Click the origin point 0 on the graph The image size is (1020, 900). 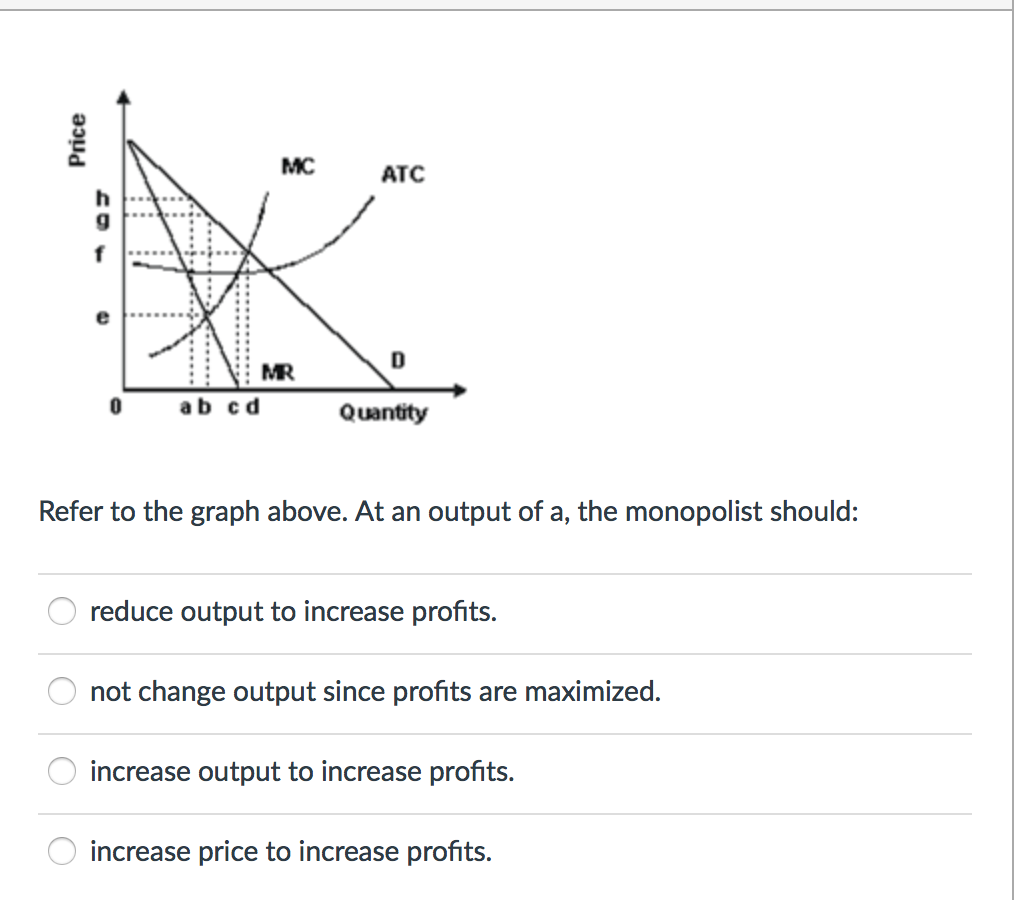[114, 406]
